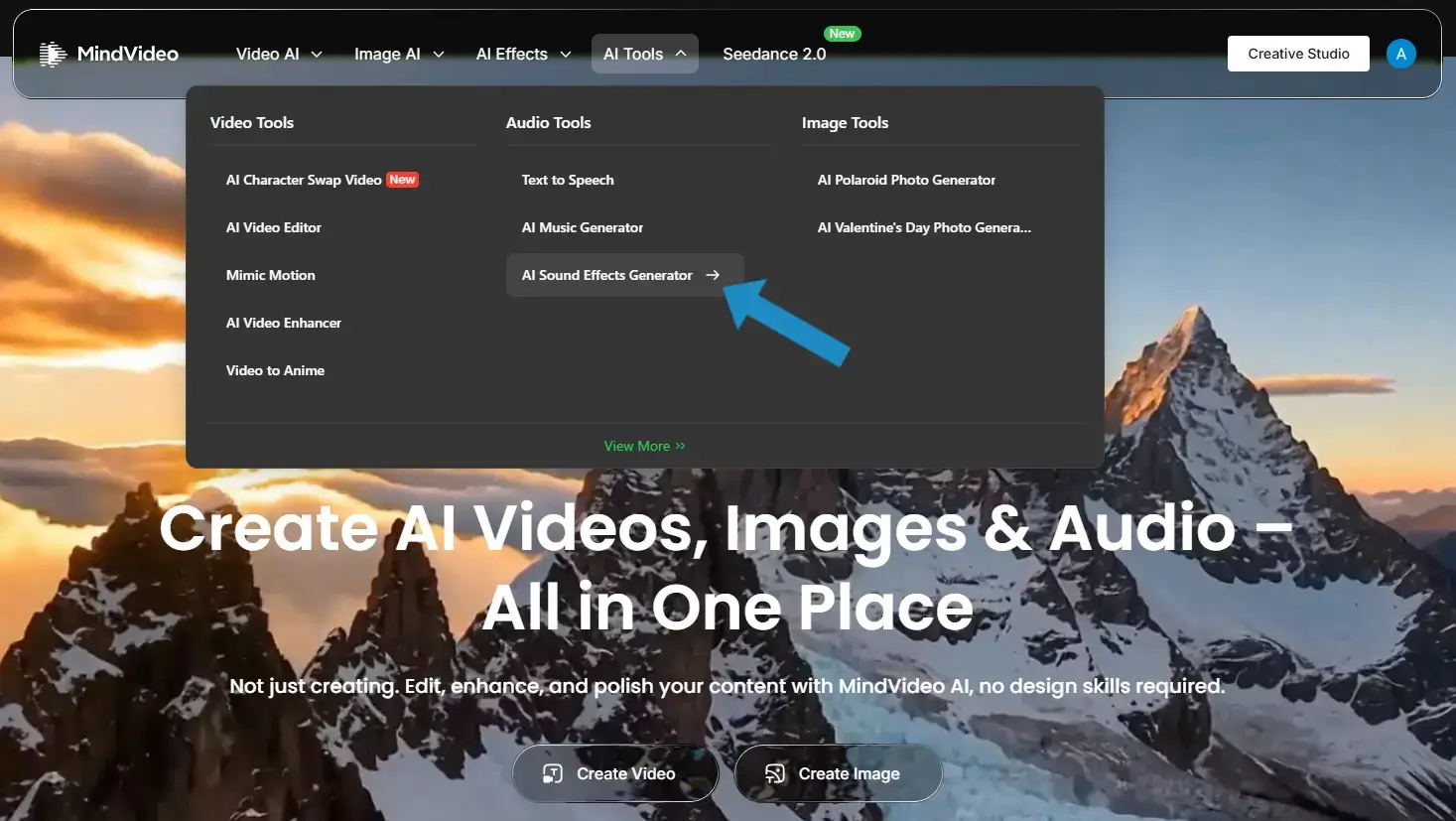The image size is (1456, 821).
Task: Expand the Image AI dropdown
Action: 399,54
